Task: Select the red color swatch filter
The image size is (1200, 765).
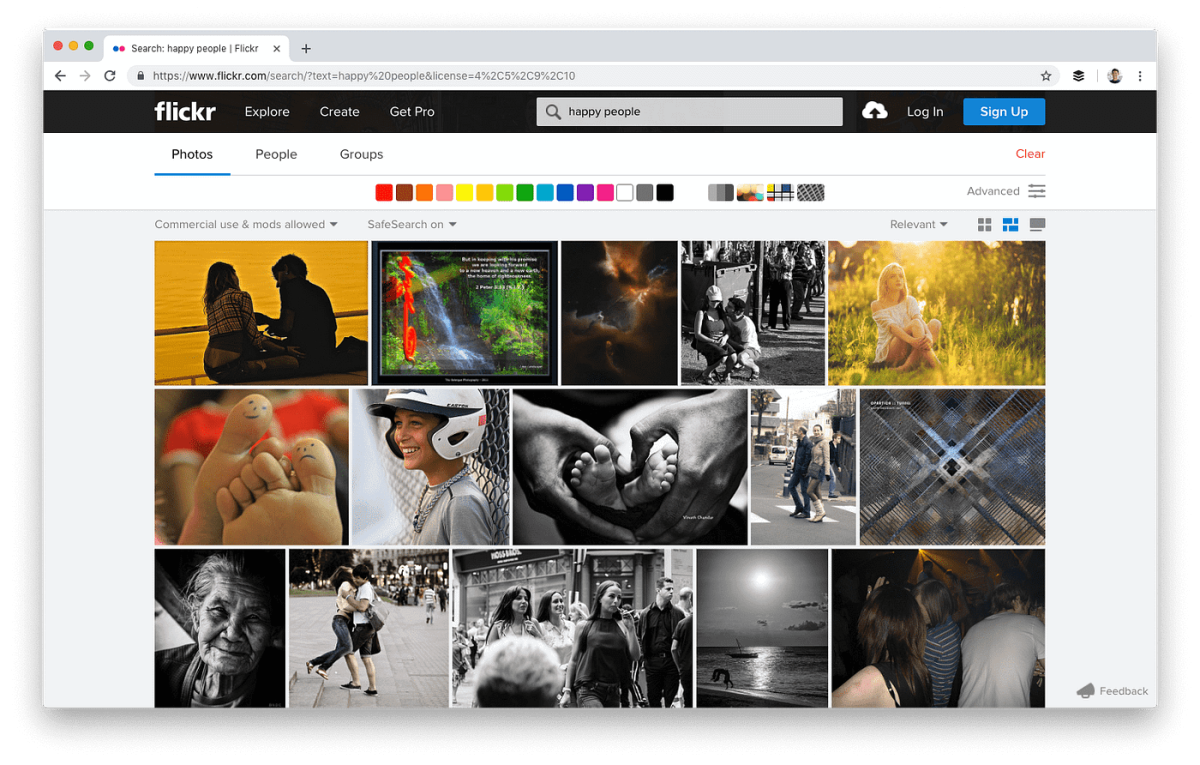Action: click(x=384, y=193)
